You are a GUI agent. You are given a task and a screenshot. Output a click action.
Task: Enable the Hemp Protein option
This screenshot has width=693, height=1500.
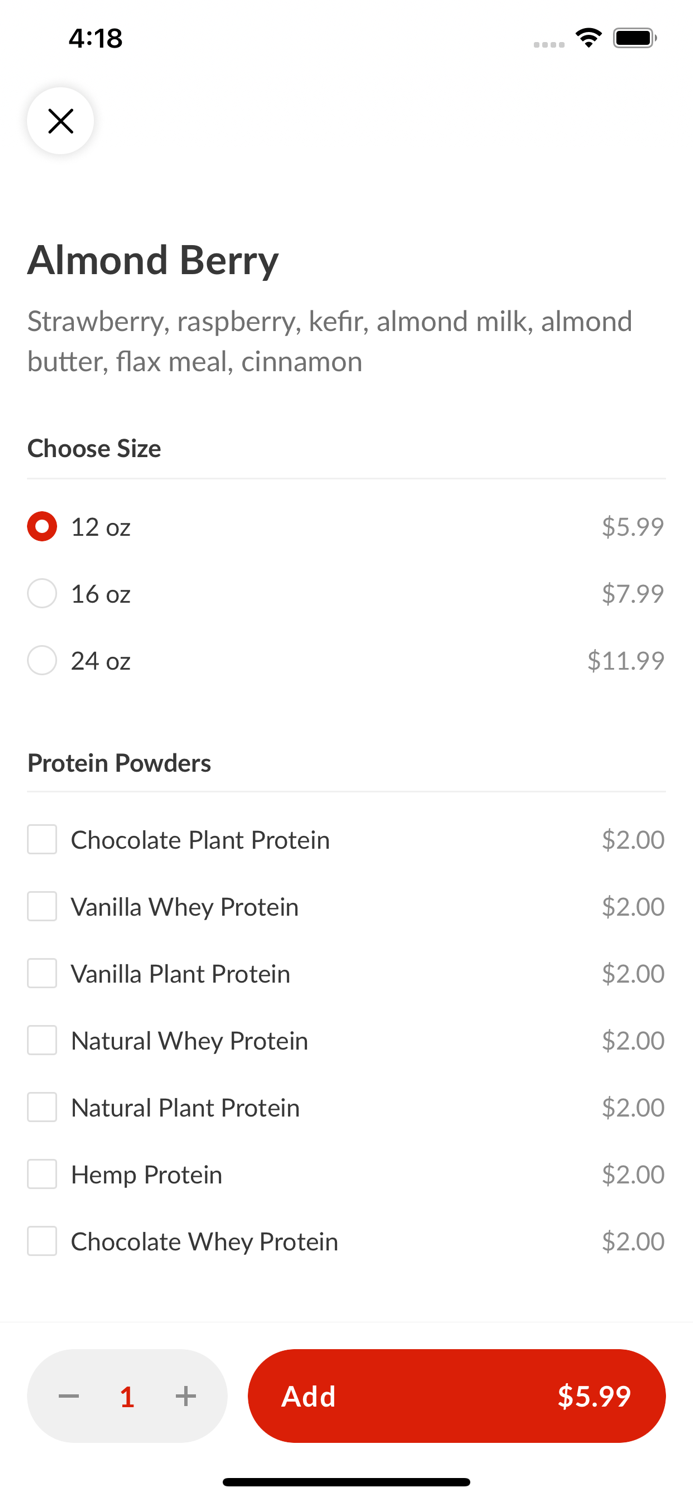[x=42, y=1174]
